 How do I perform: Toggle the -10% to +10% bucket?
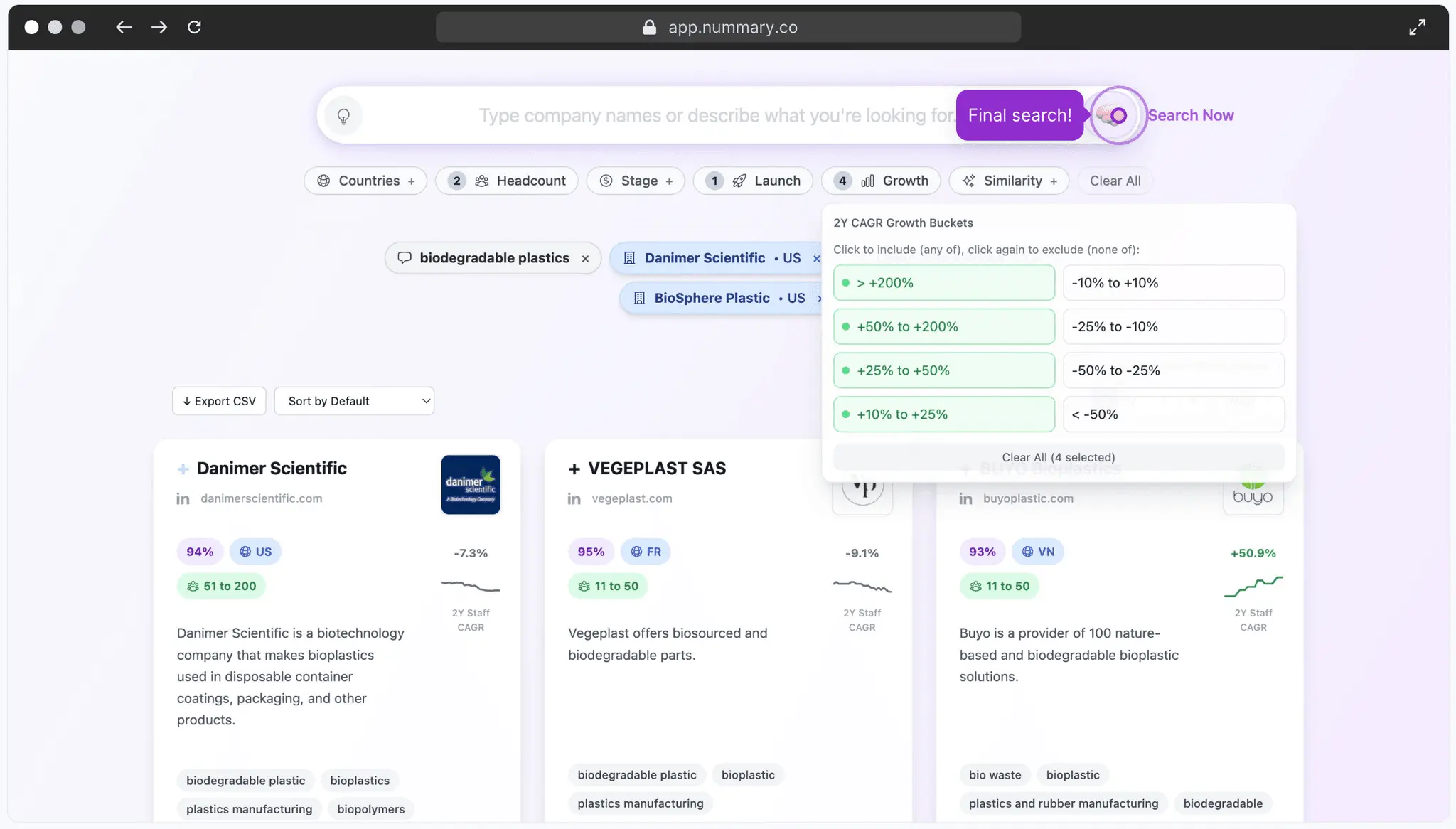[x=1174, y=283]
